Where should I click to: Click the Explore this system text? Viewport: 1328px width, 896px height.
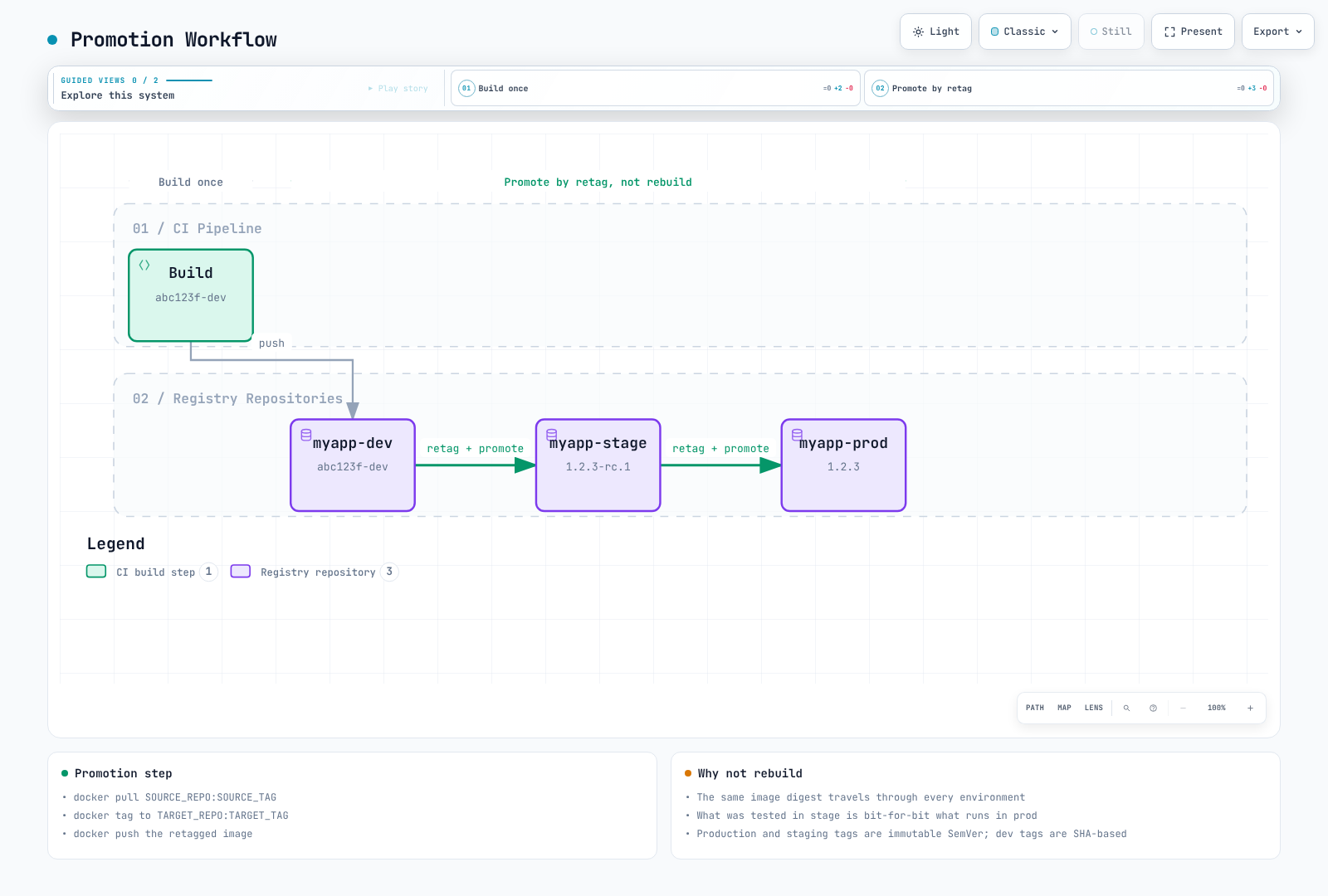(118, 95)
